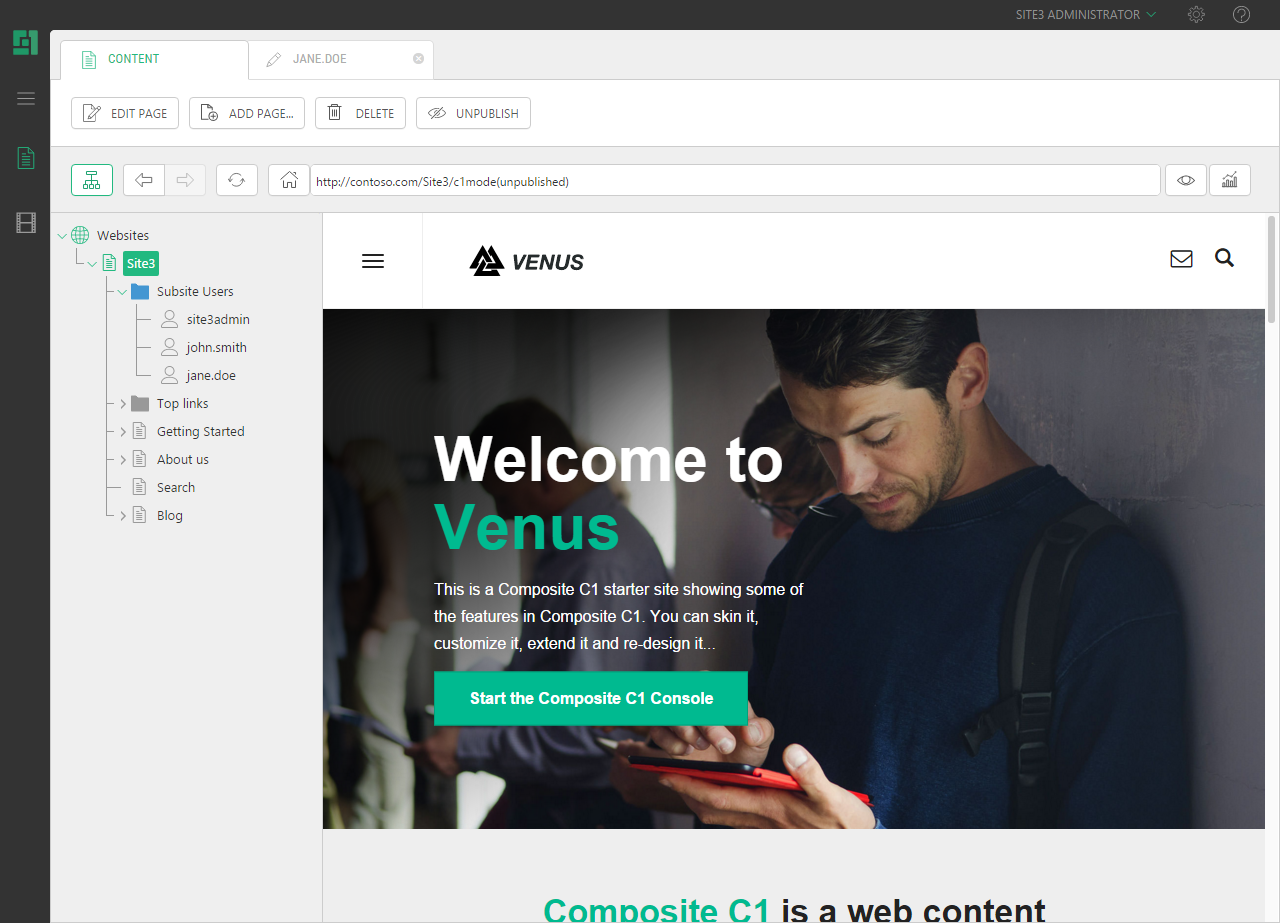
Task: Open the help question mark icon
Action: [x=1241, y=15]
